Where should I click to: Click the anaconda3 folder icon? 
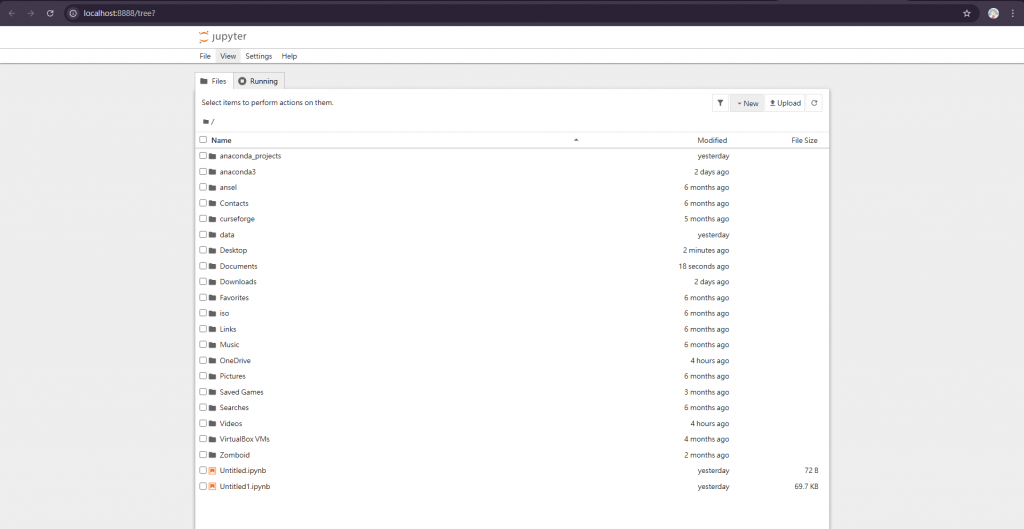click(212, 172)
